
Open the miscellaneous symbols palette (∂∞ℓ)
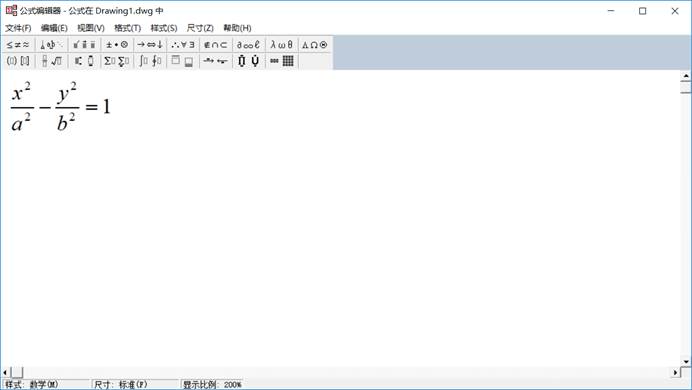click(x=248, y=45)
